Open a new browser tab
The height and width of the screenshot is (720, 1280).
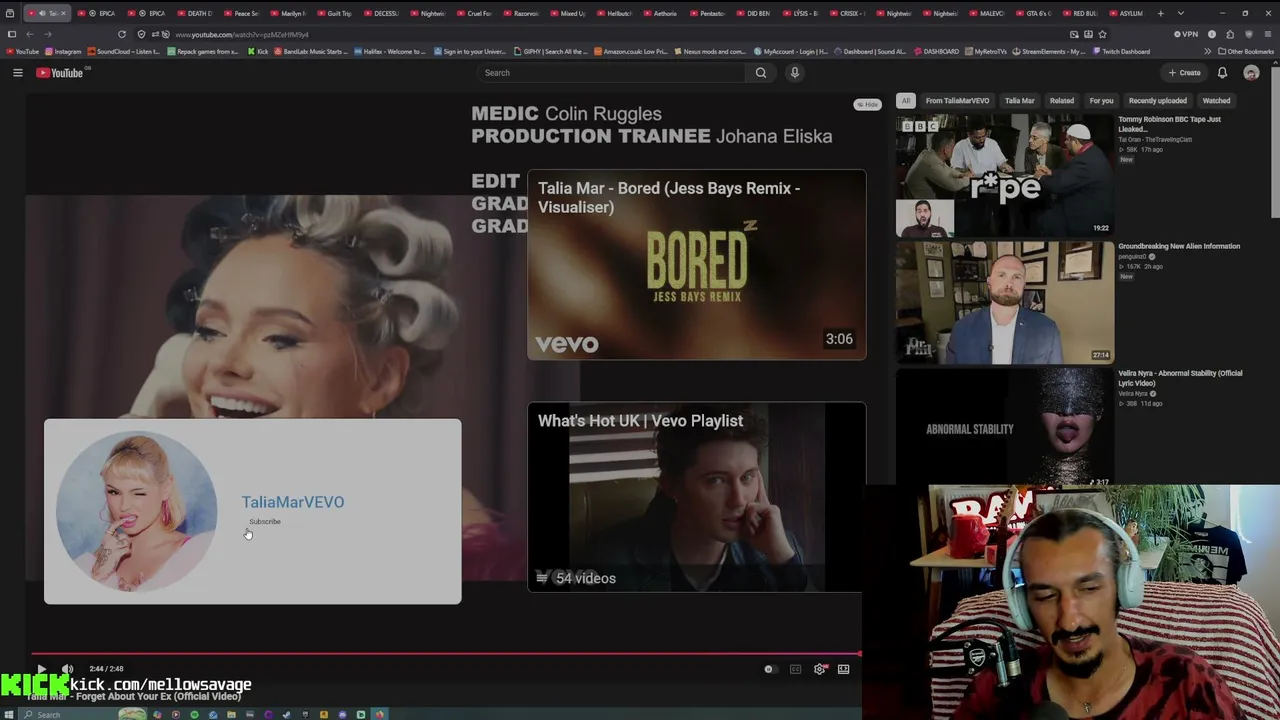pyautogui.click(x=1160, y=13)
